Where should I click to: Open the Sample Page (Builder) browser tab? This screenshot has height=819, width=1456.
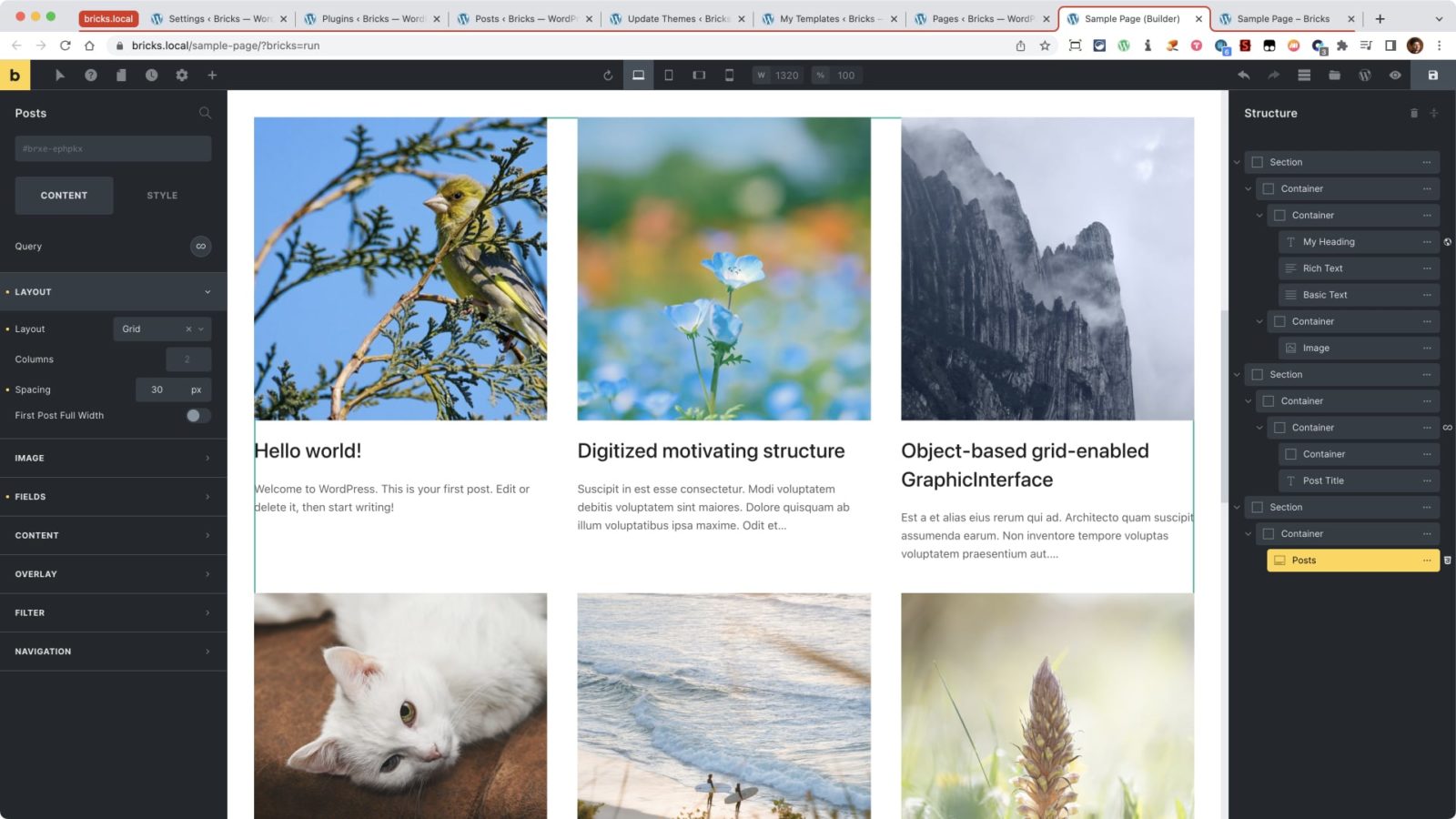click(x=1131, y=18)
